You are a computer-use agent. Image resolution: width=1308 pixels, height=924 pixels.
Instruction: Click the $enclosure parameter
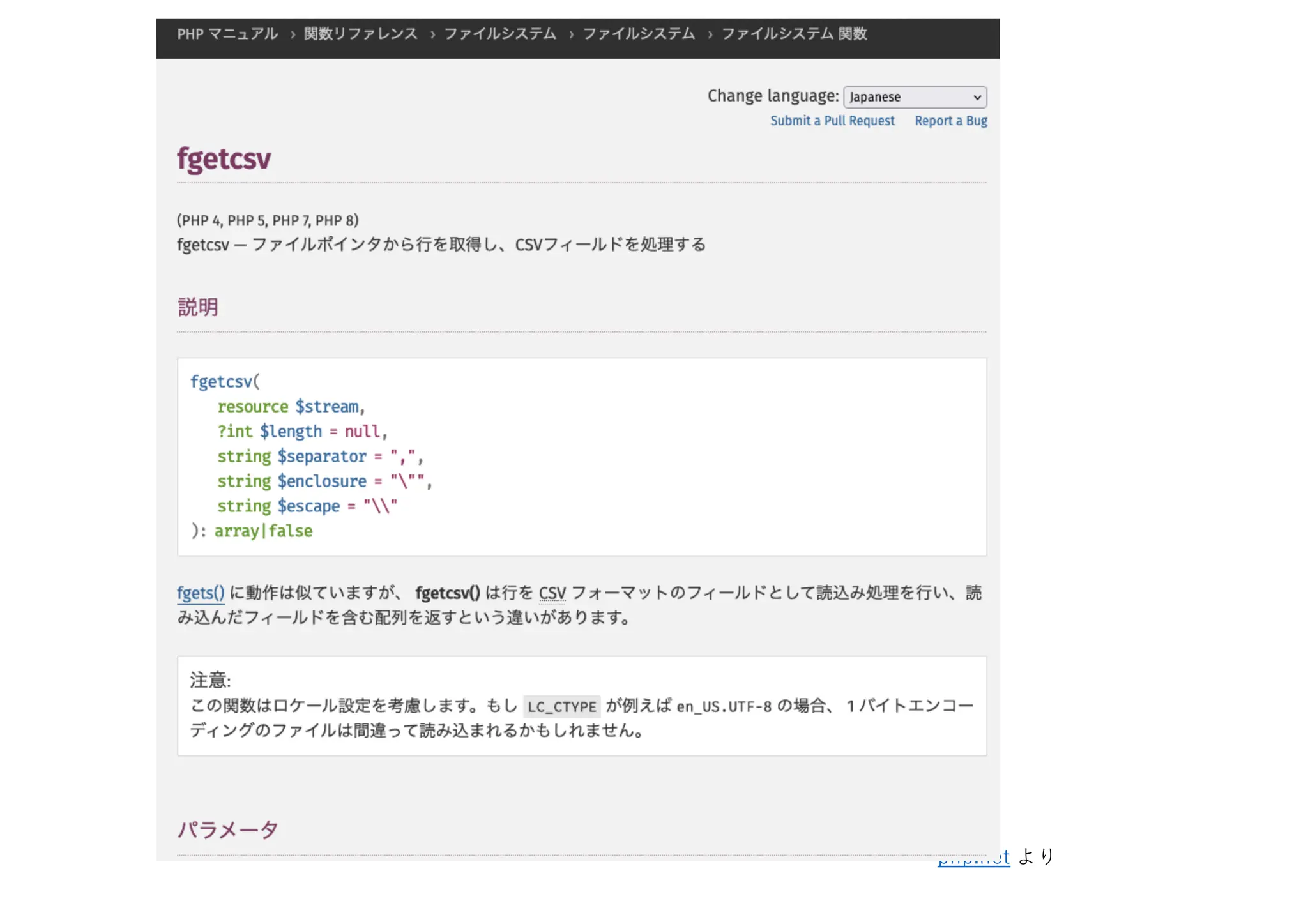322,481
